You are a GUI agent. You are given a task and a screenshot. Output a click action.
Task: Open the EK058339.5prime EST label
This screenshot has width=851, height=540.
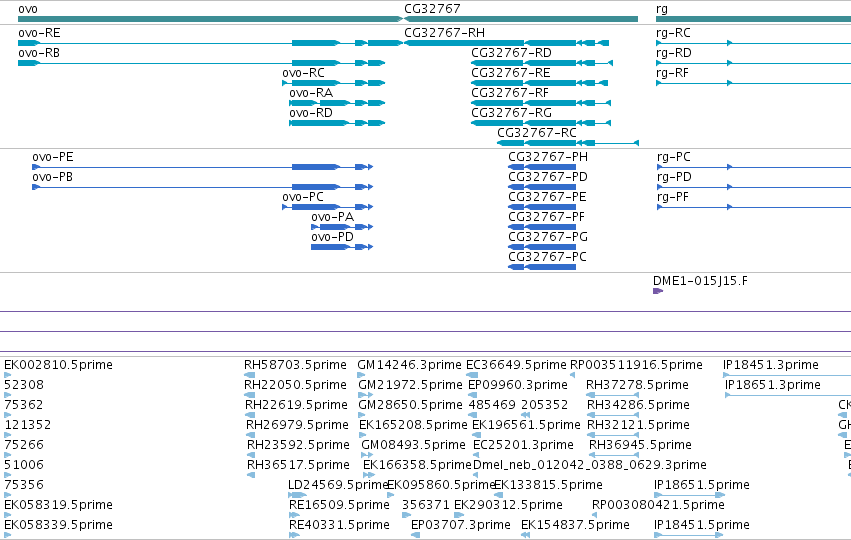click(59, 525)
